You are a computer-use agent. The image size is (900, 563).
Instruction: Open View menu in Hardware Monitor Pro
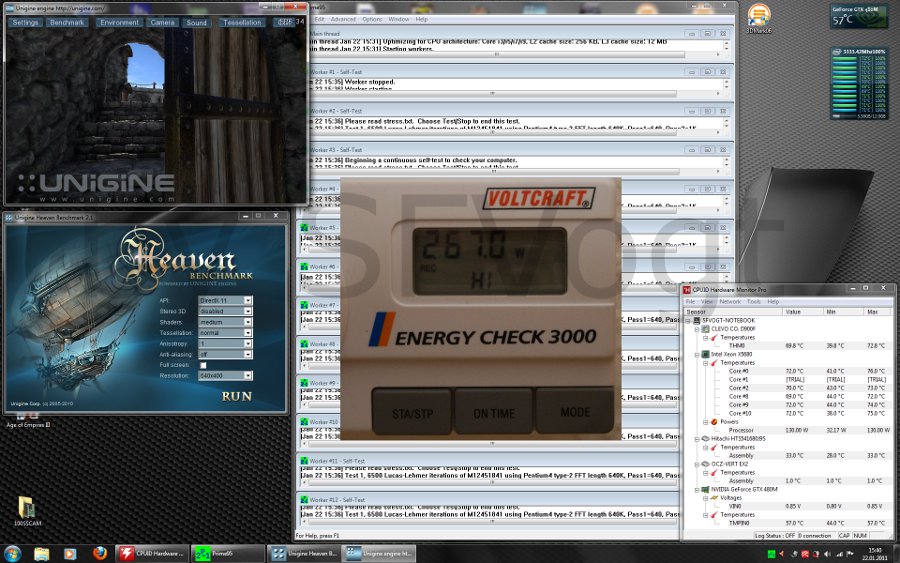(707, 302)
